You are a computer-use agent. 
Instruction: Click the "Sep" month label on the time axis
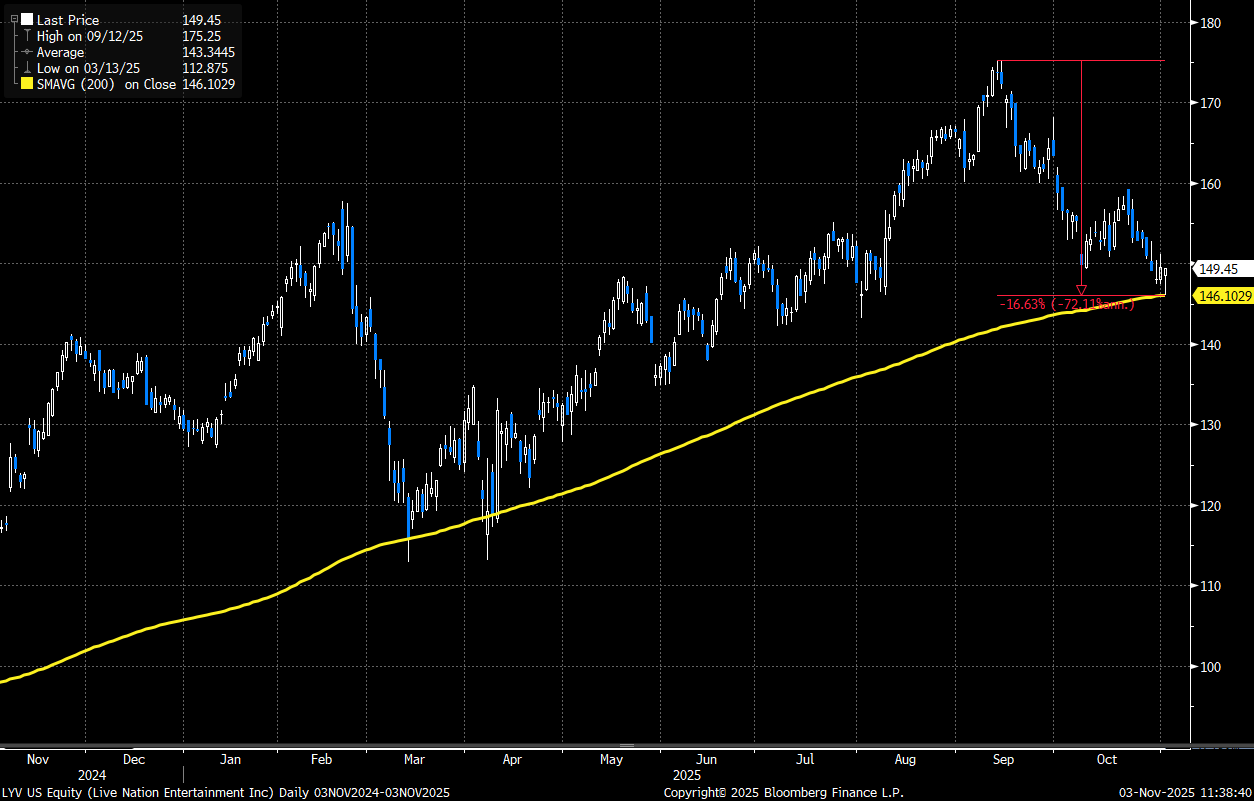(1005, 760)
